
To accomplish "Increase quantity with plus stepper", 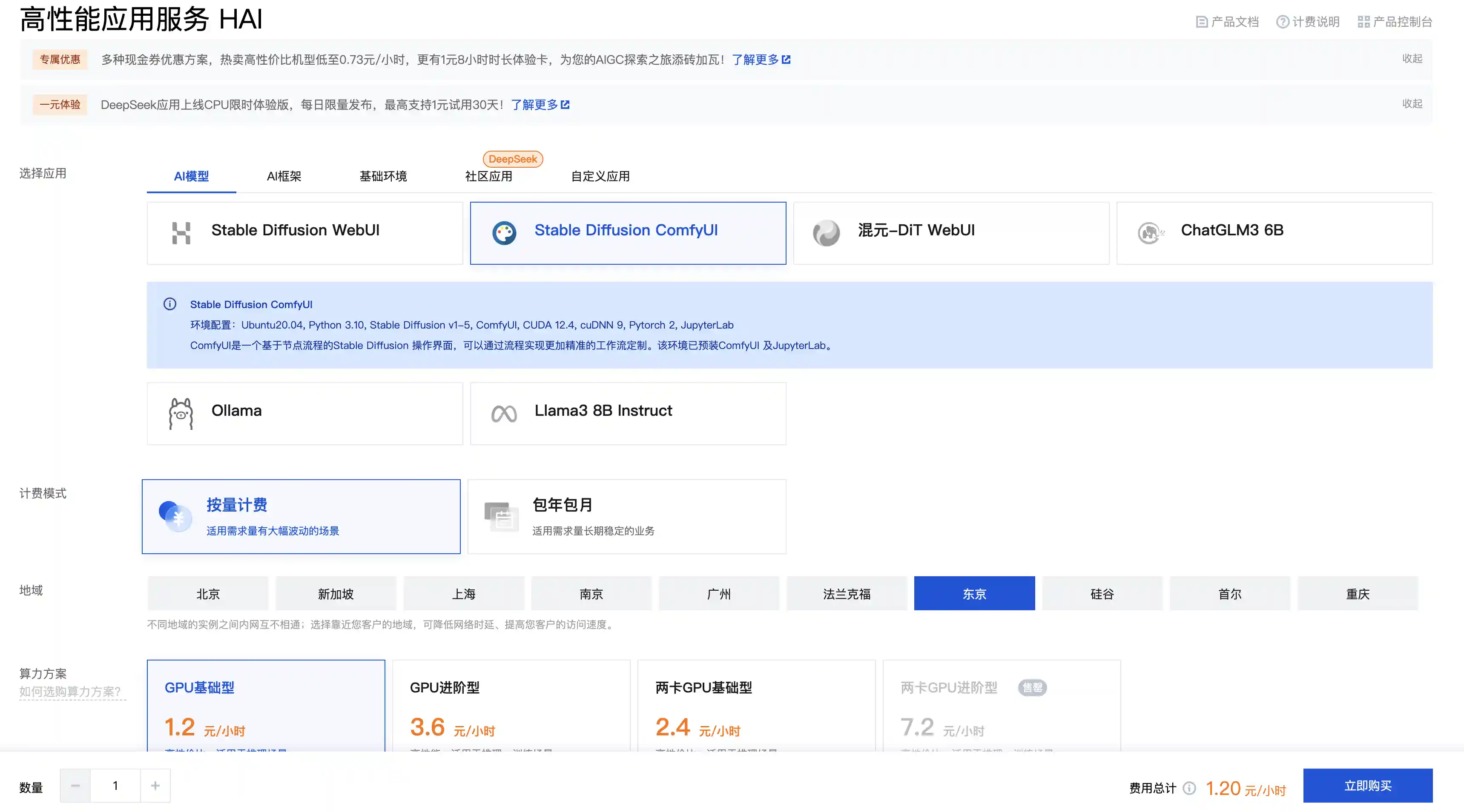I will [x=155, y=785].
